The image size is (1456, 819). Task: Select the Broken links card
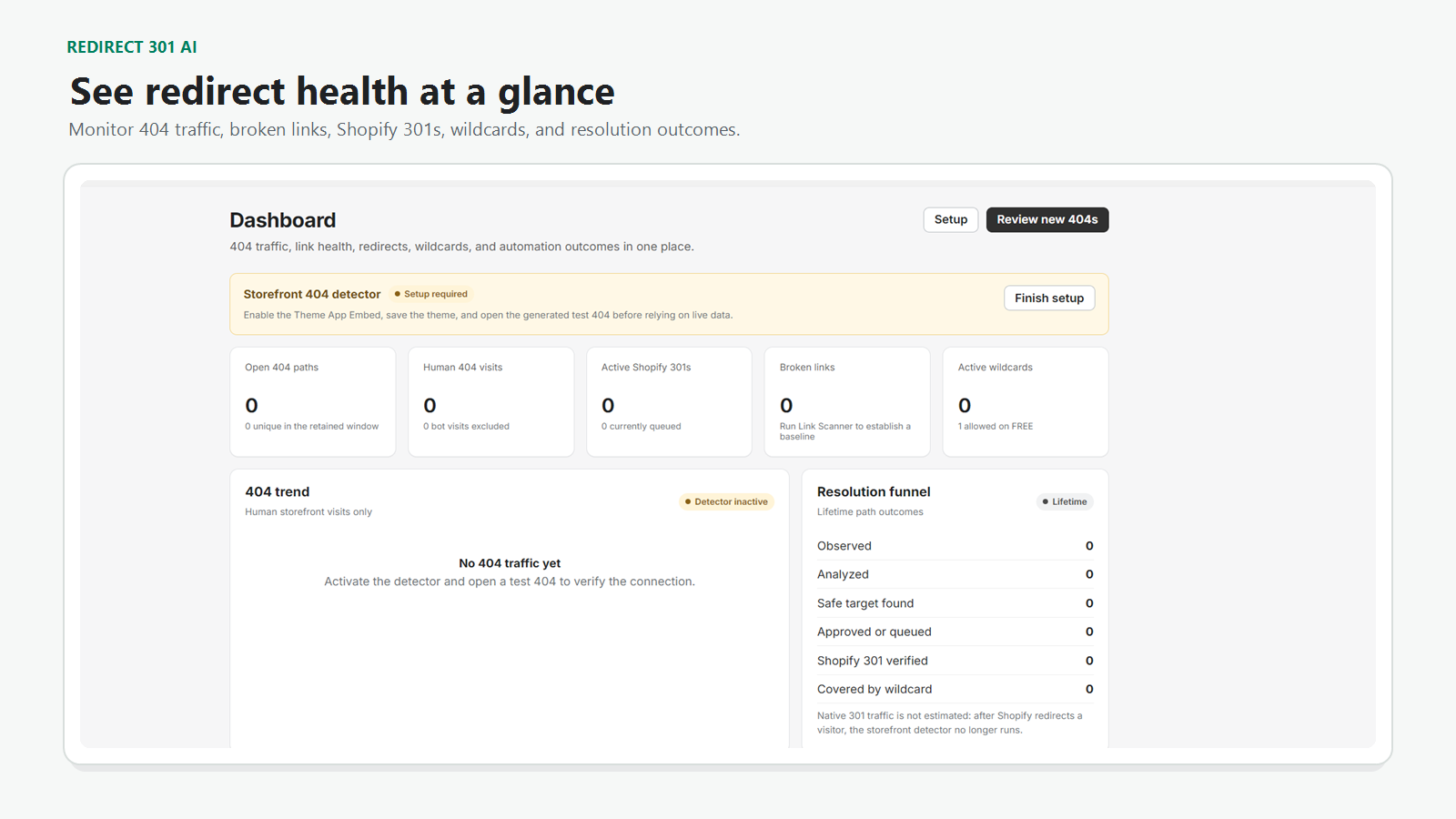tap(847, 401)
